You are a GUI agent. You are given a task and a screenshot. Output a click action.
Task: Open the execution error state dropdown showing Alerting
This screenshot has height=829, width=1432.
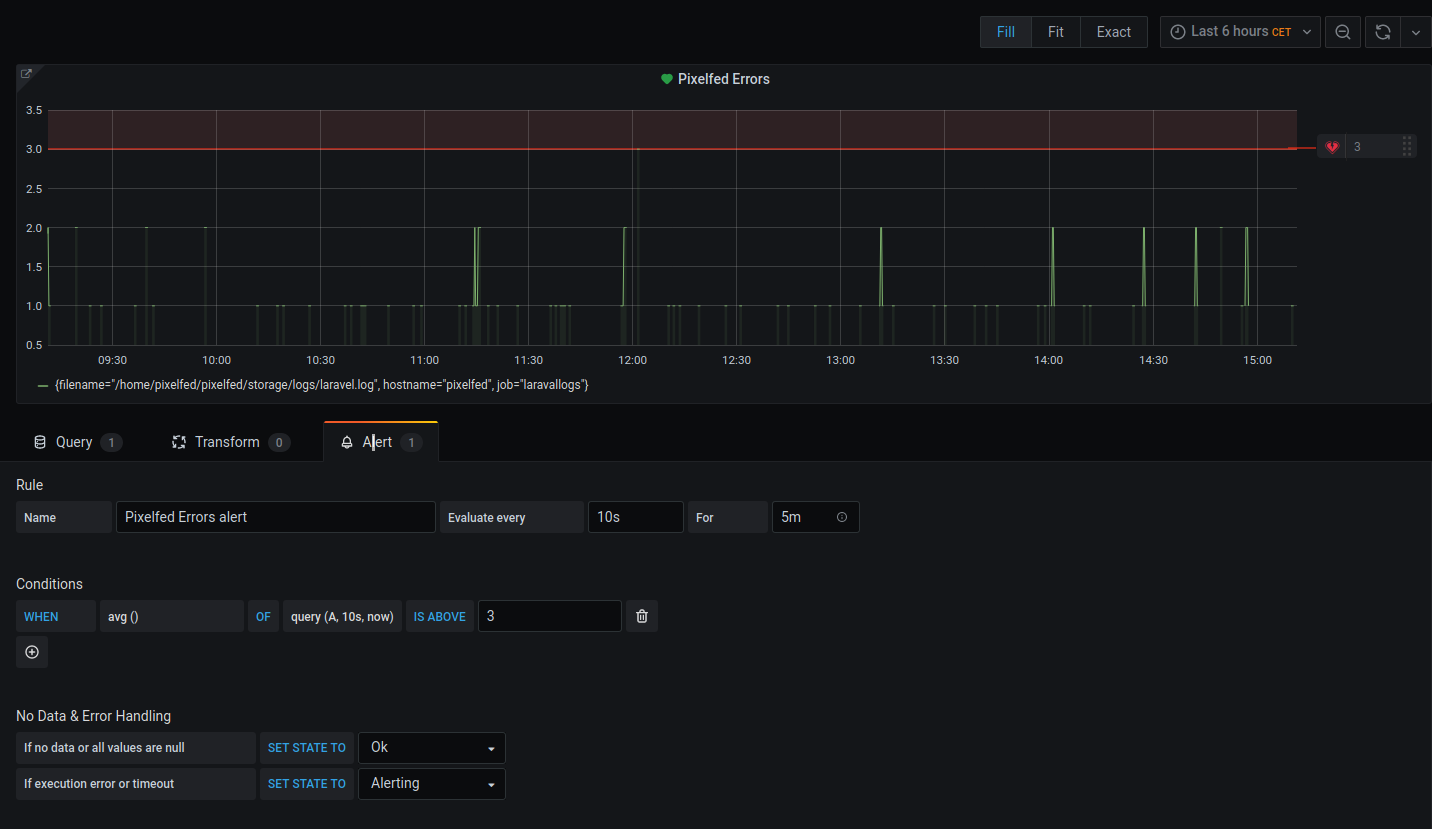(432, 783)
